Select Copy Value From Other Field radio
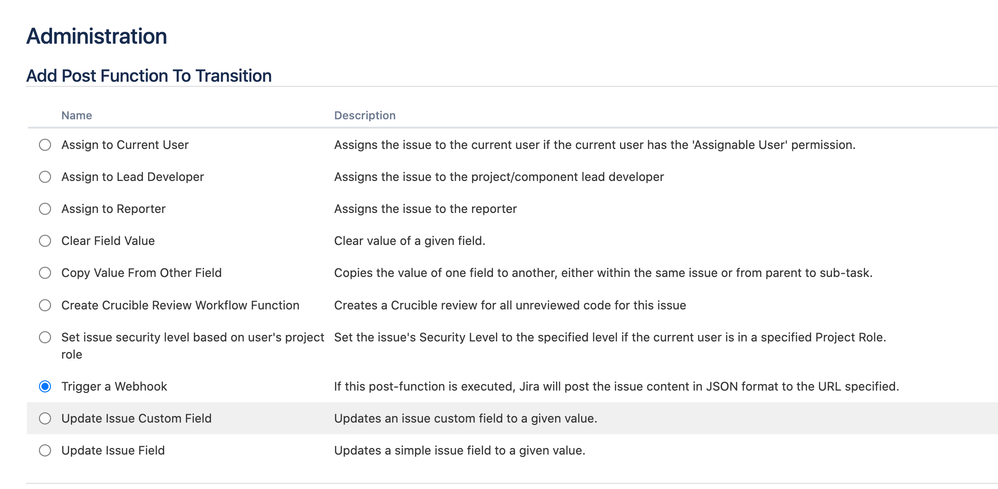This screenshot has height=489, width=998. 45,273
